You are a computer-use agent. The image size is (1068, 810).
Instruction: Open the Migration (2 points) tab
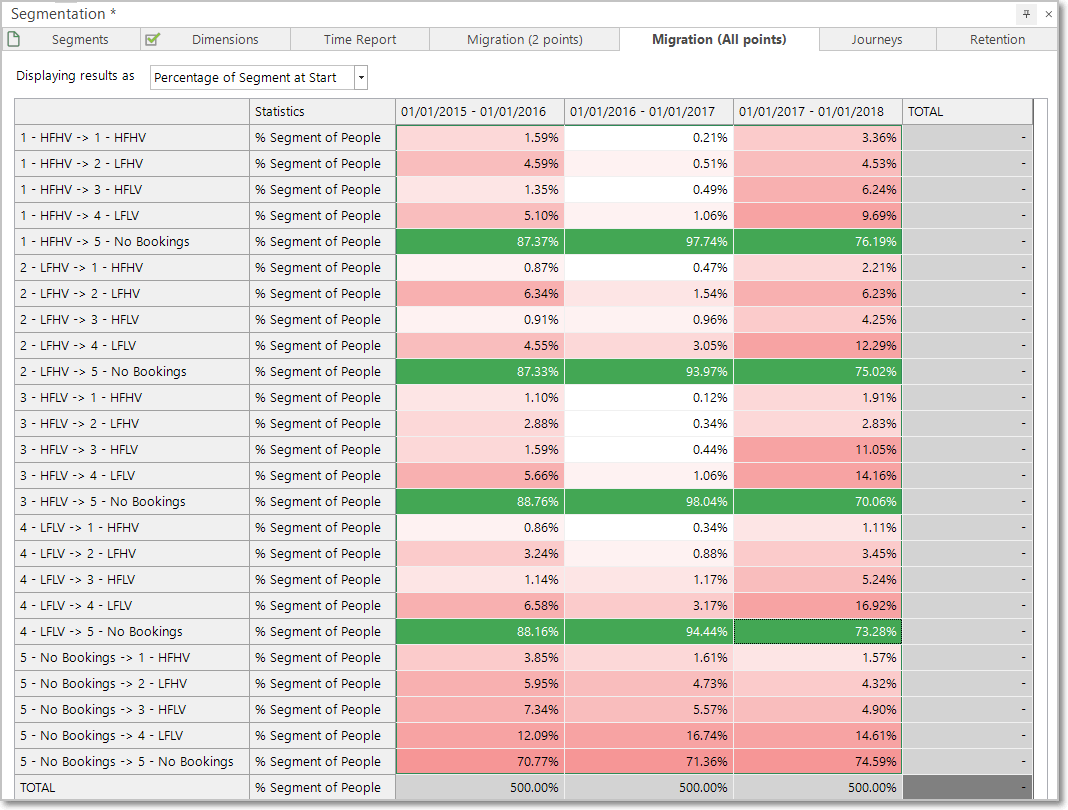pyautogui.click(x=524, y=40)
